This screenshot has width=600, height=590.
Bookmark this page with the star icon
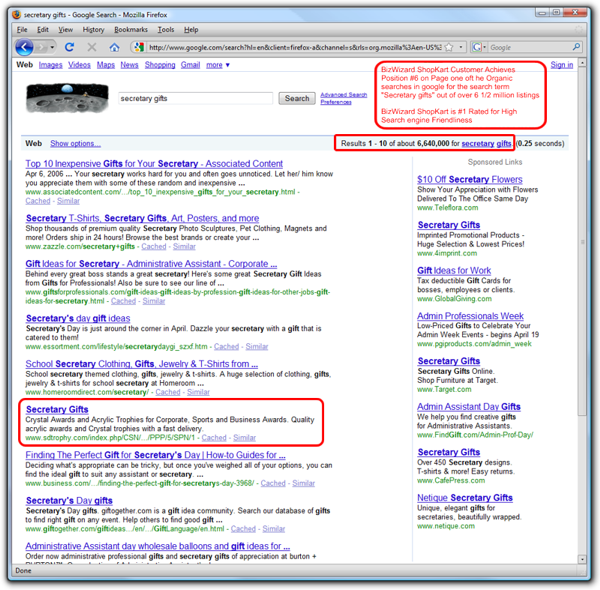[449, 47]
